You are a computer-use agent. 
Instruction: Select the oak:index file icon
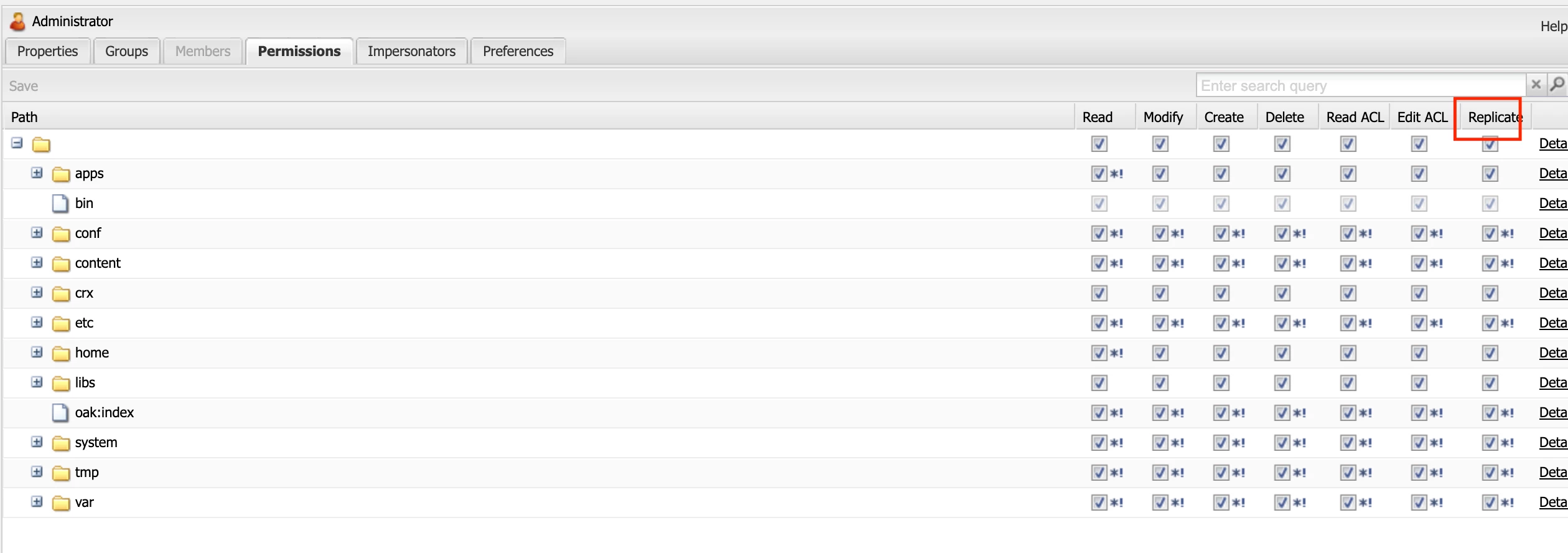coord(60,413)
